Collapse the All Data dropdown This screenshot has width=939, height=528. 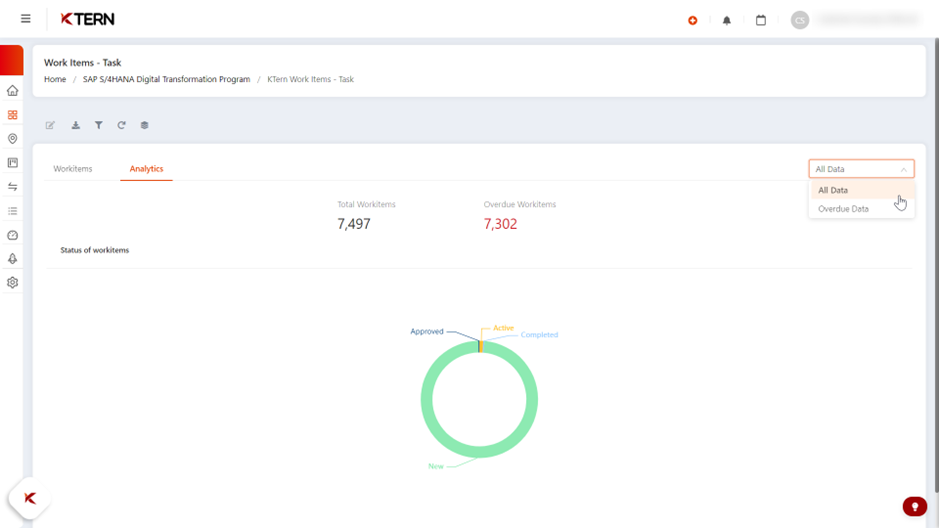(x=861, y=169)
